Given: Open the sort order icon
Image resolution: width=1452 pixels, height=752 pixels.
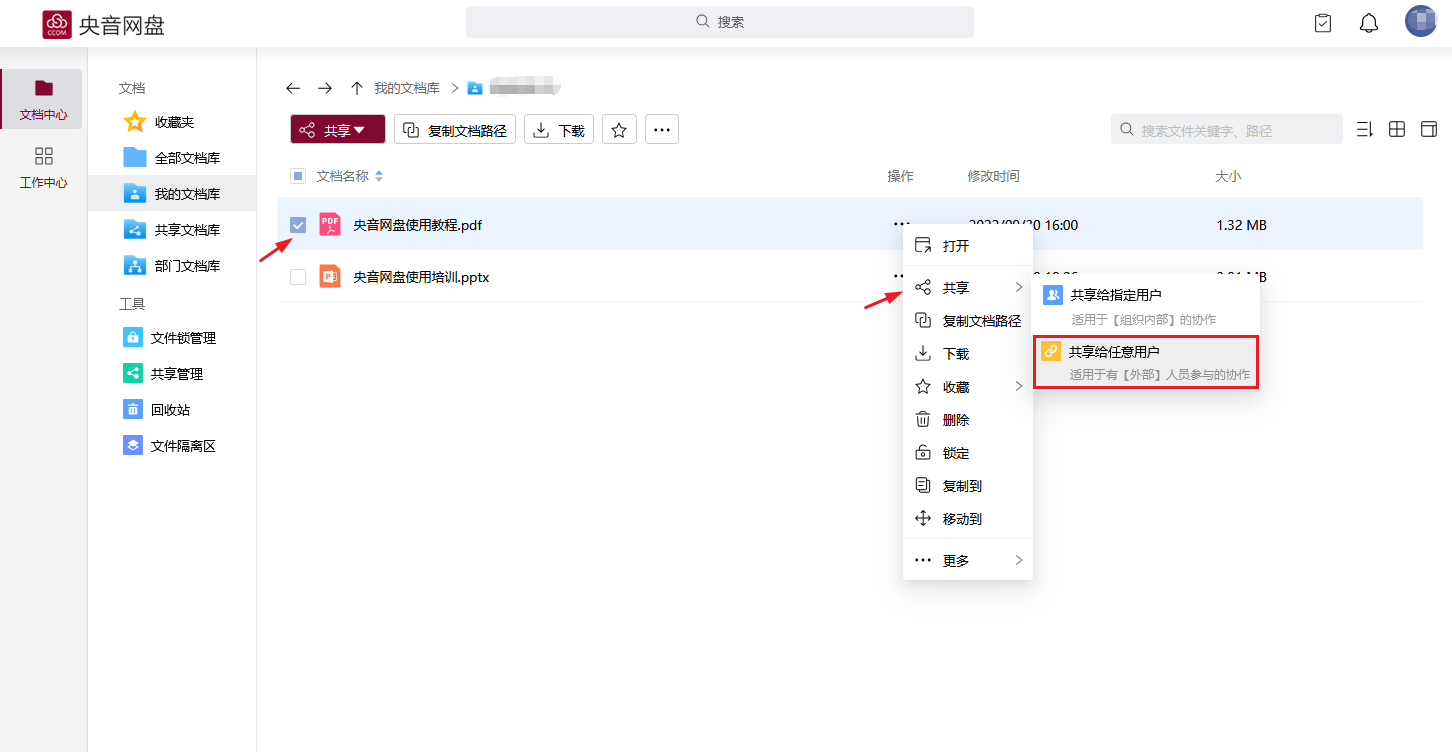Looking at the screenshot, I should pyautogui.click(x=1364, y=130).
